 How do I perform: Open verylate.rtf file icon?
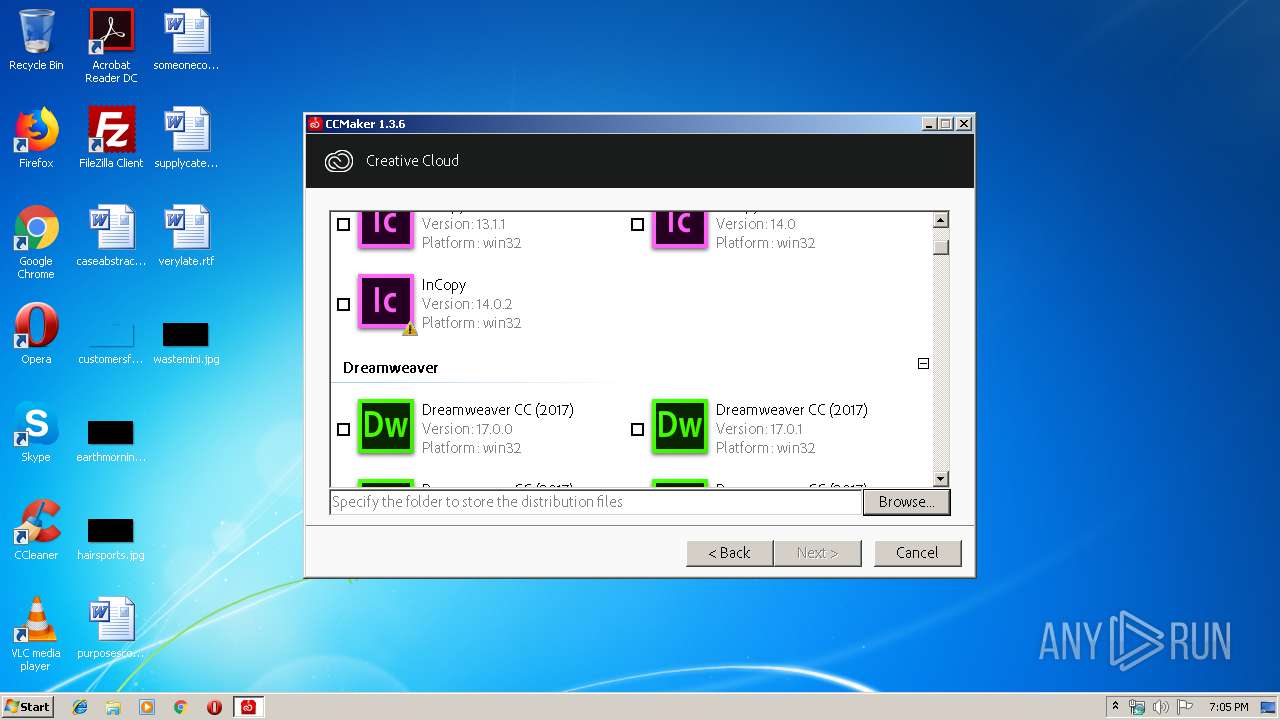[186, 236]
